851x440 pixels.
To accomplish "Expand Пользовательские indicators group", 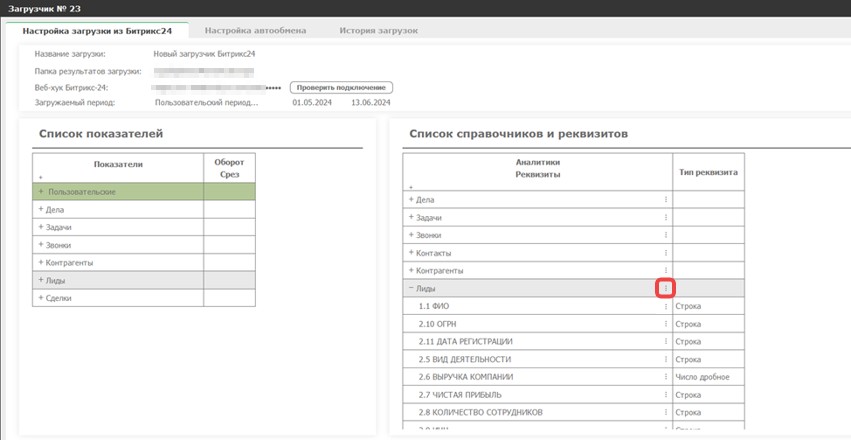I will point(41,192).
